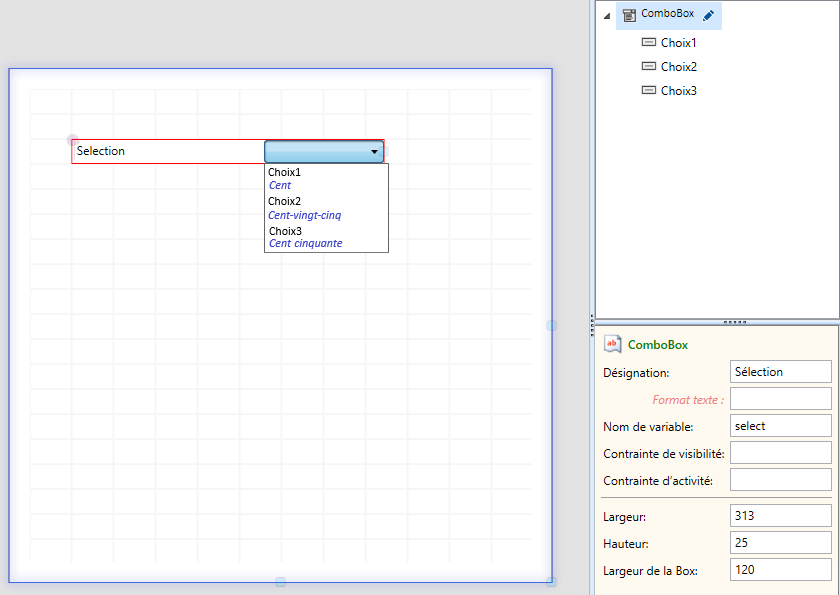Click the icon next to Choix3 in tree

(x=648, y=90)
